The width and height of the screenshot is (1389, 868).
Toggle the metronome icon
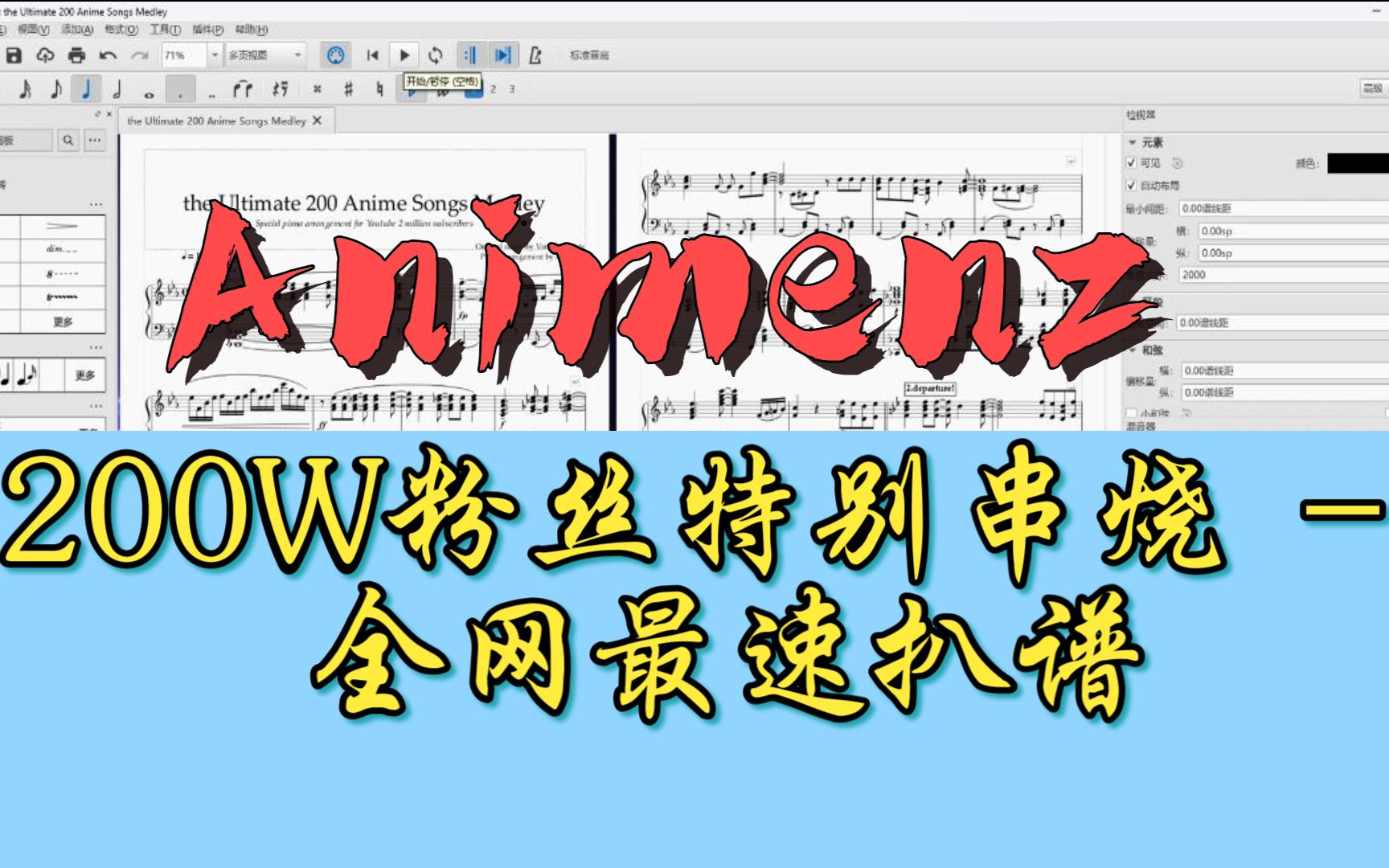[535, 55]
